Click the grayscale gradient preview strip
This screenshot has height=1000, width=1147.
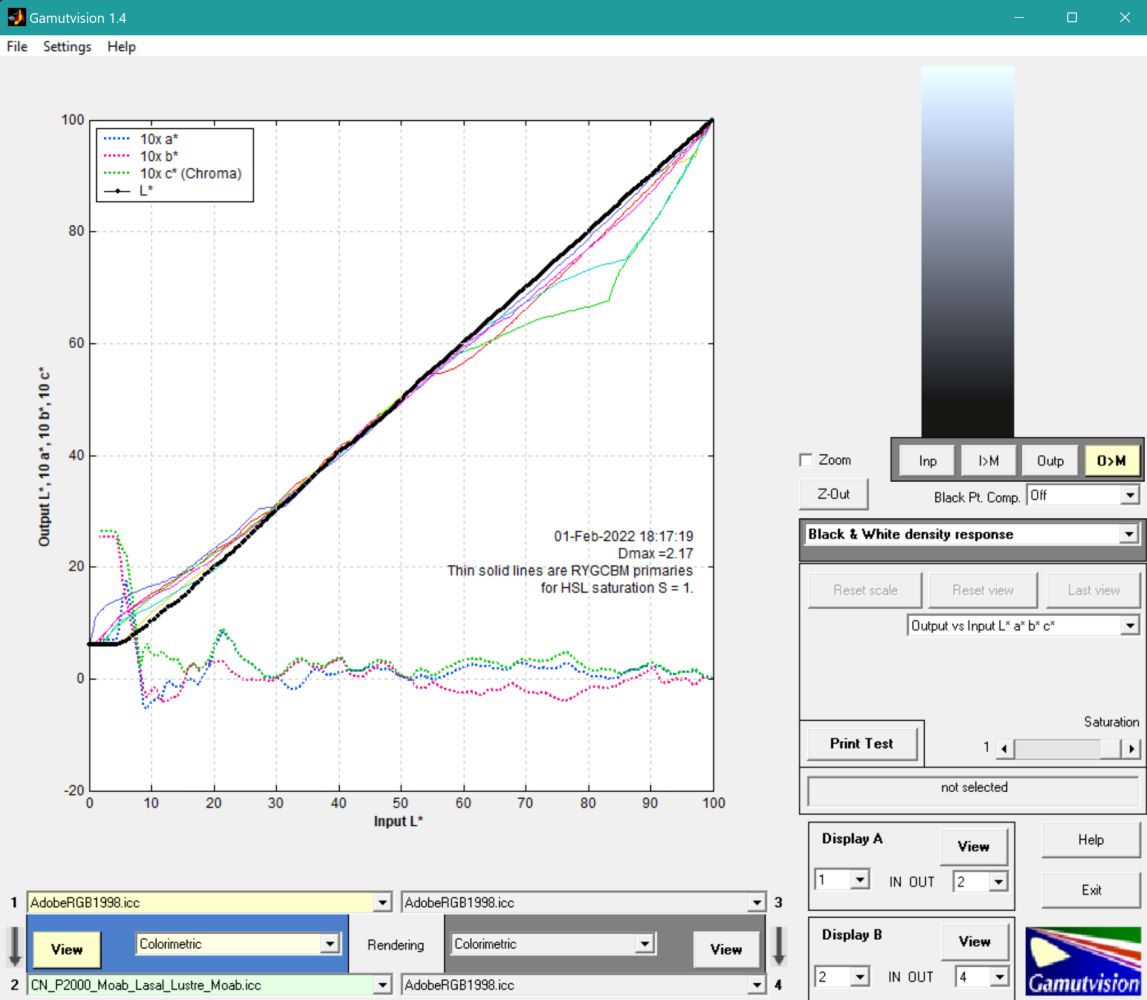coord(967,250)
